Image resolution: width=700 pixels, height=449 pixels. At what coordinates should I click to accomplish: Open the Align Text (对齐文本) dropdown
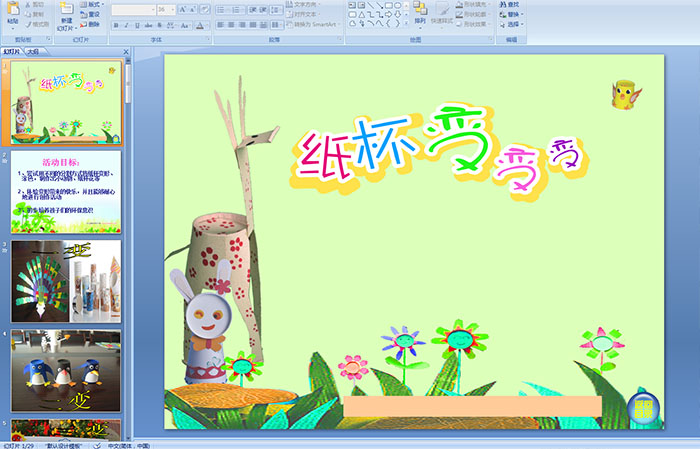[302, 14]
